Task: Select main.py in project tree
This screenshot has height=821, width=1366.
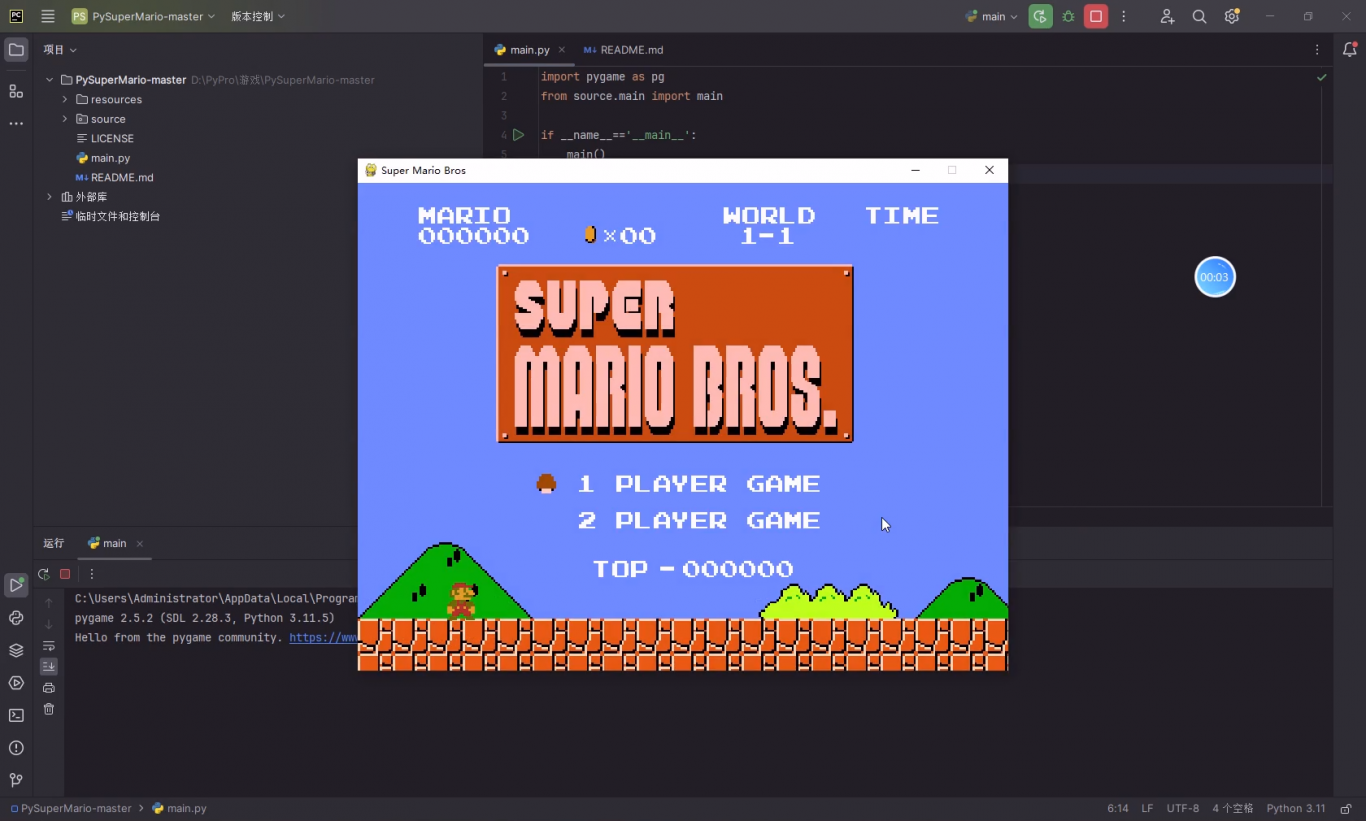Action: tap(110, 158)
